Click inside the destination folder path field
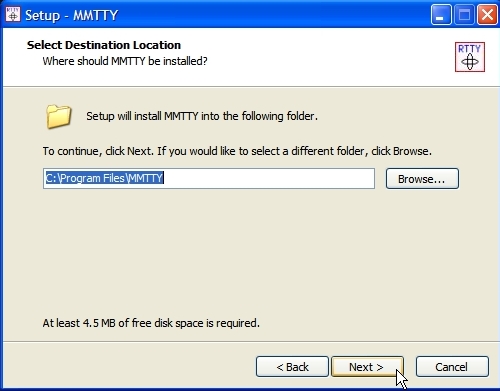500x391 pixels. pyautogui.click(x=209, y=178)
